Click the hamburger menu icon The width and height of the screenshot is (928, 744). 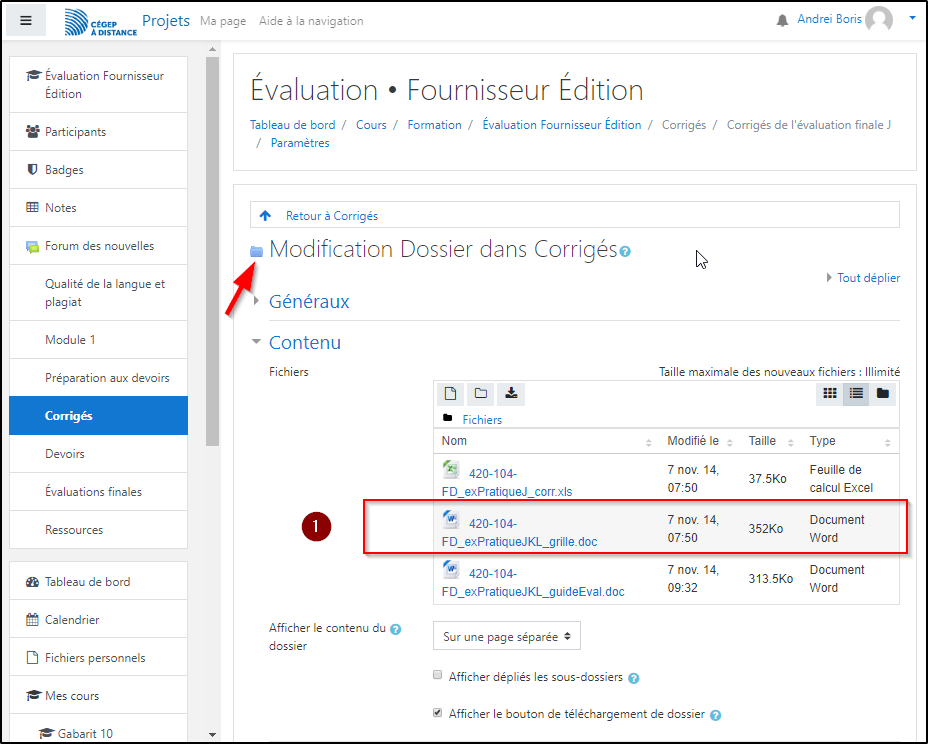(x=26, y=20)
